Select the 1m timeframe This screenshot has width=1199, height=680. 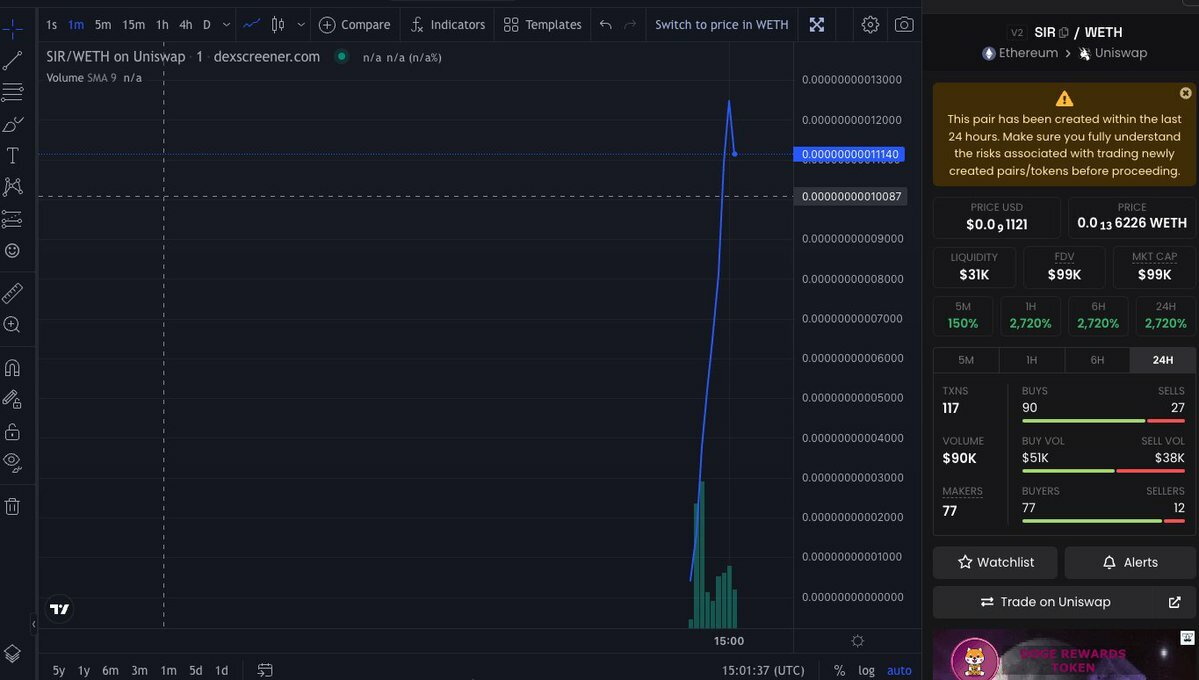[x=76, y=24]
